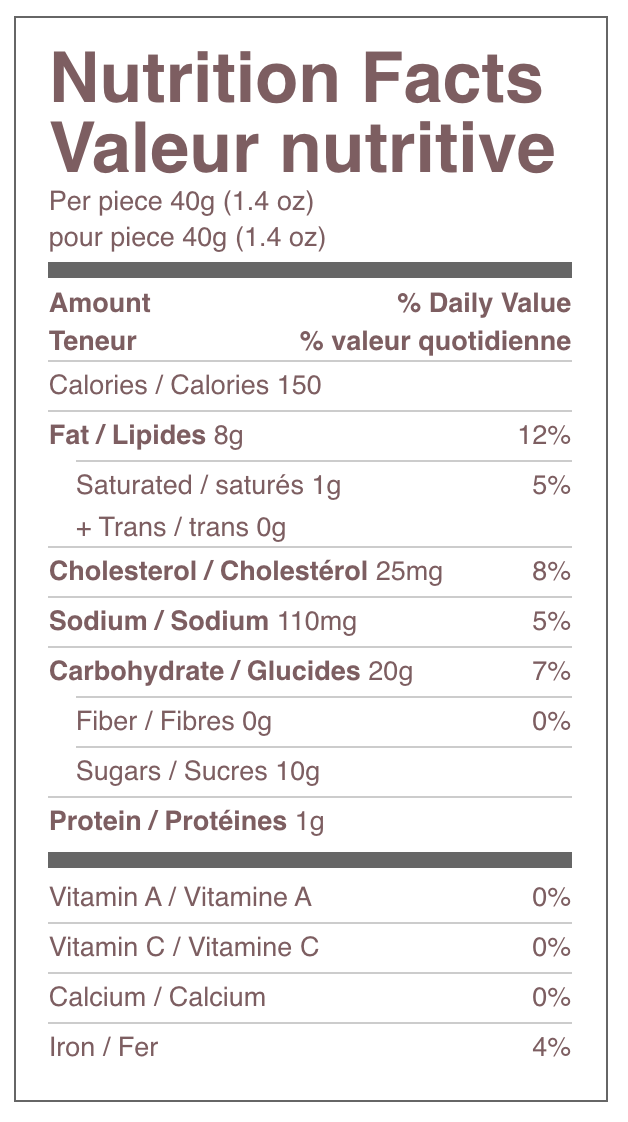The height and width of the screenshot is (1122, 628).
Task: Select the Sodium 110mg row label
Action: tap(203, 621)
